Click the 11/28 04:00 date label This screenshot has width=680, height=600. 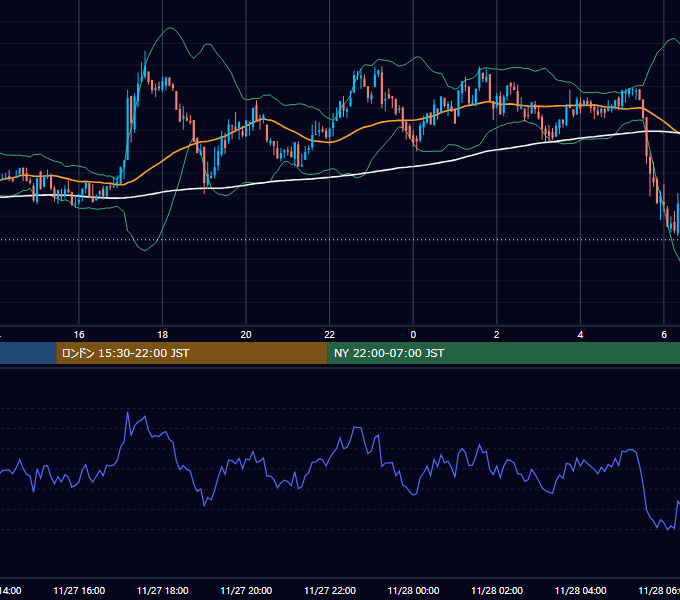point(580,591)
